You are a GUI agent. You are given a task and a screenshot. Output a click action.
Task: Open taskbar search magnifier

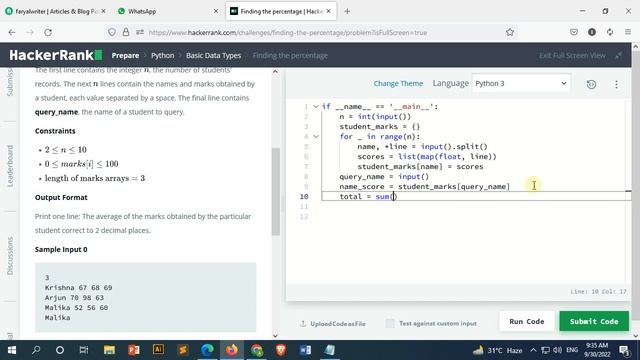36,350
